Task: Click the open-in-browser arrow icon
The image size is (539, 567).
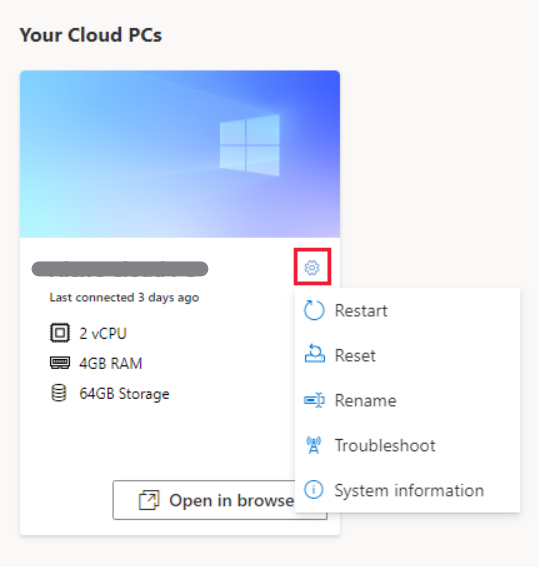Action: 149,500
